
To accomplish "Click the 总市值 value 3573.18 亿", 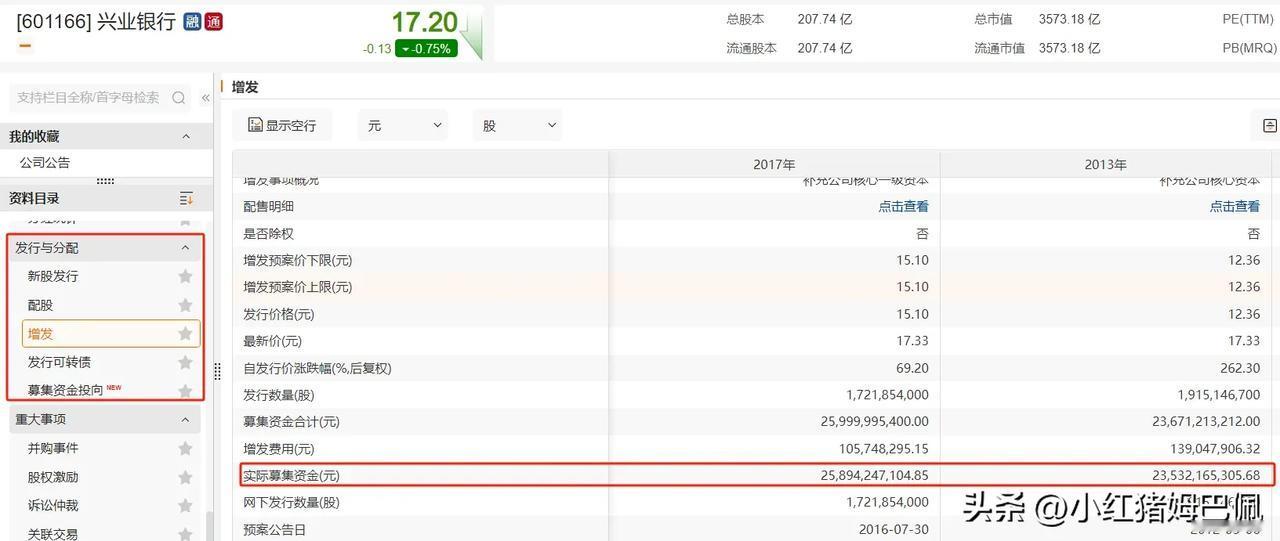I will 1069,19.
